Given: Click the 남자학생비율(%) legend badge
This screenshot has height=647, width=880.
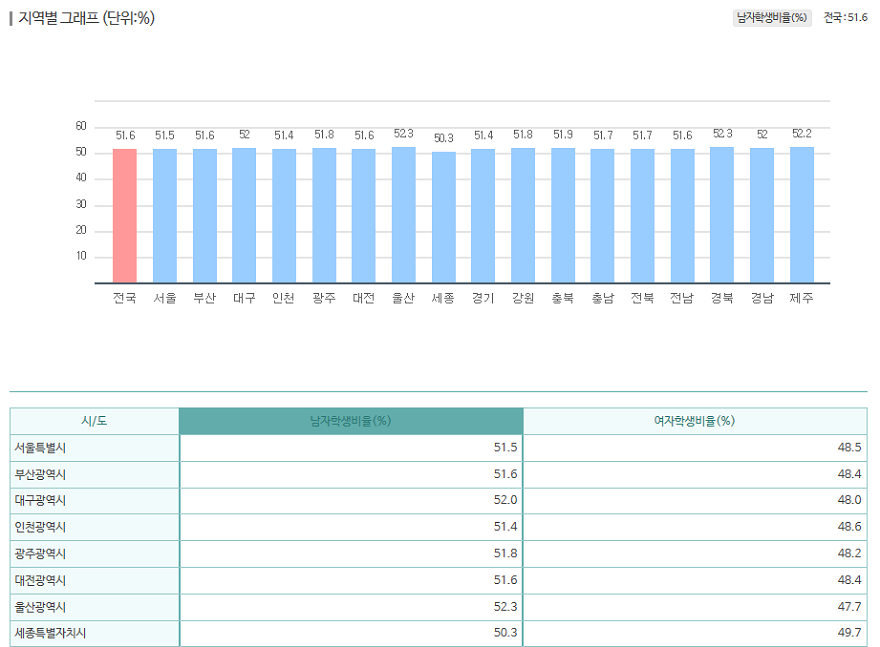Looking at the screenshot, I should 772,18.
